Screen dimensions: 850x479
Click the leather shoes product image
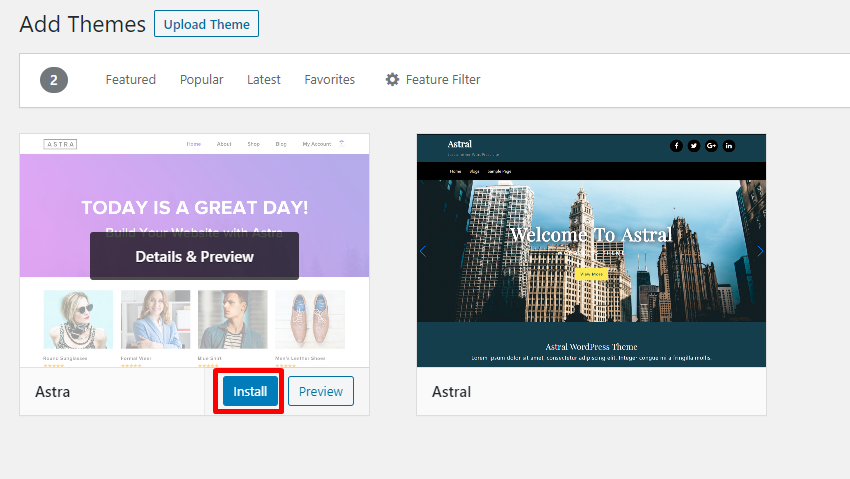click(x=310, y=319)
